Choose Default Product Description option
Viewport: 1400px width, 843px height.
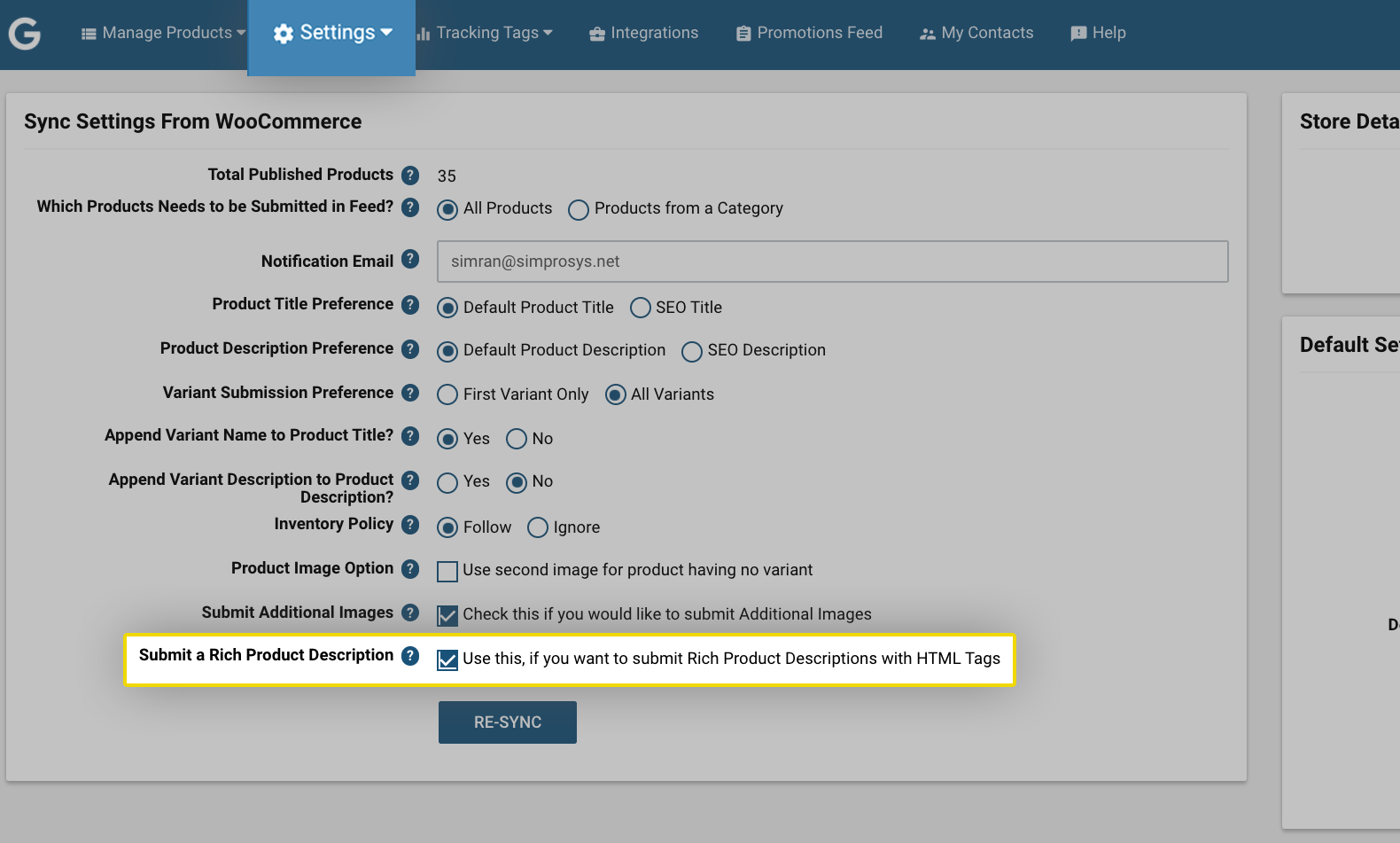click(x=447, y=352)
